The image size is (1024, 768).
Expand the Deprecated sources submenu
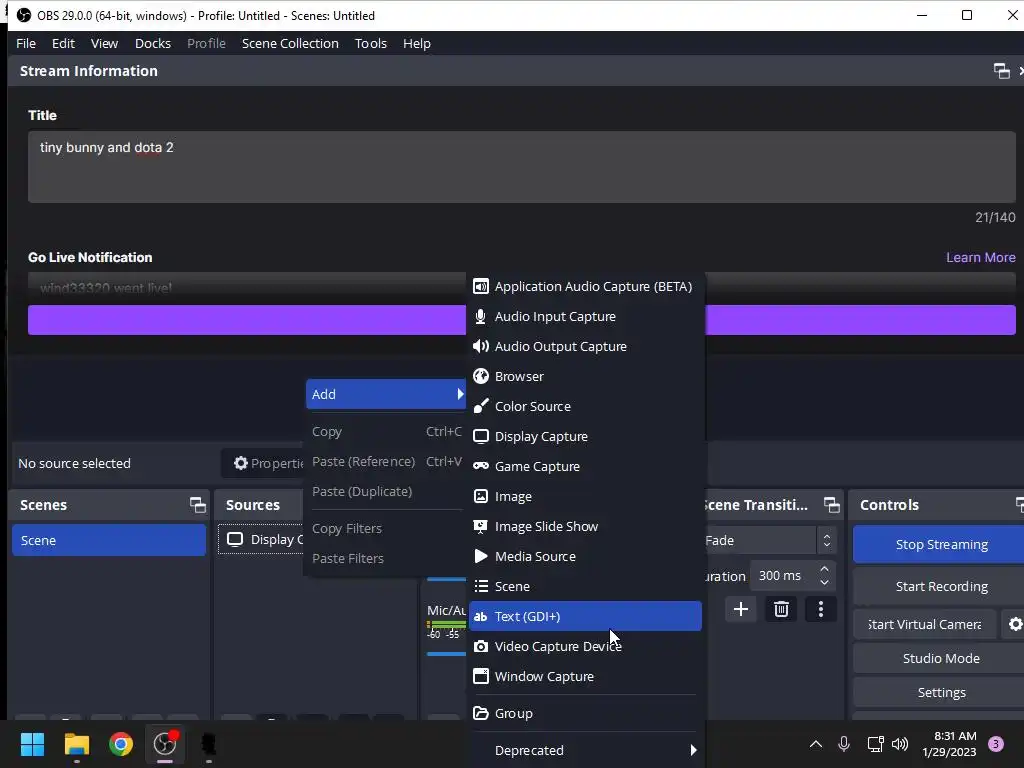(585, 750)
